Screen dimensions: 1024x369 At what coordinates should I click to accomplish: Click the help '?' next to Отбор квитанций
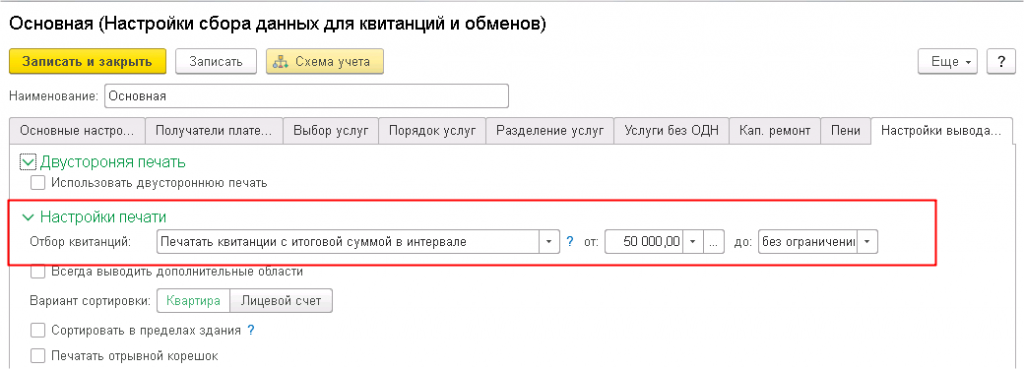[569, 242]
